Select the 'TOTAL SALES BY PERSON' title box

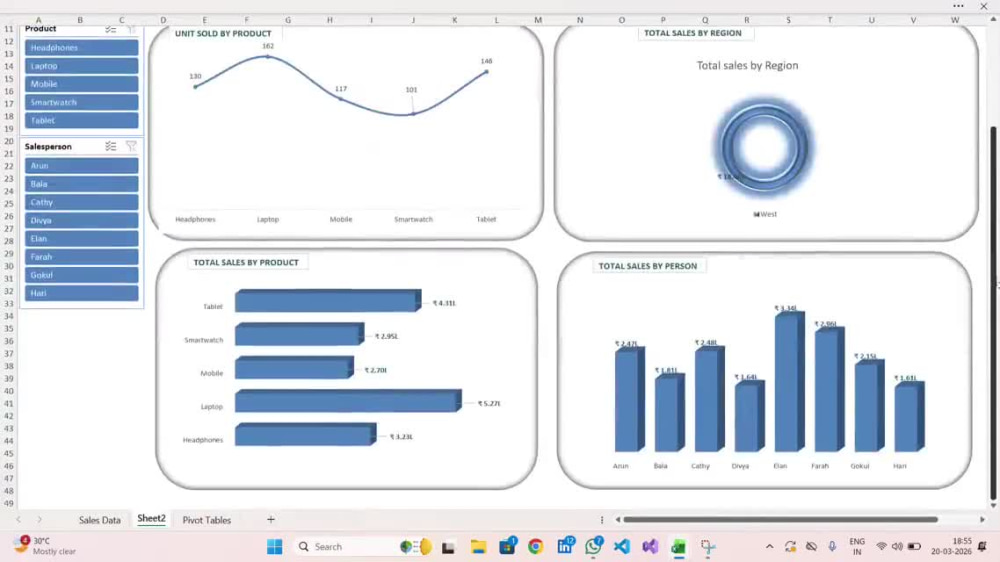tap(648, 266)
